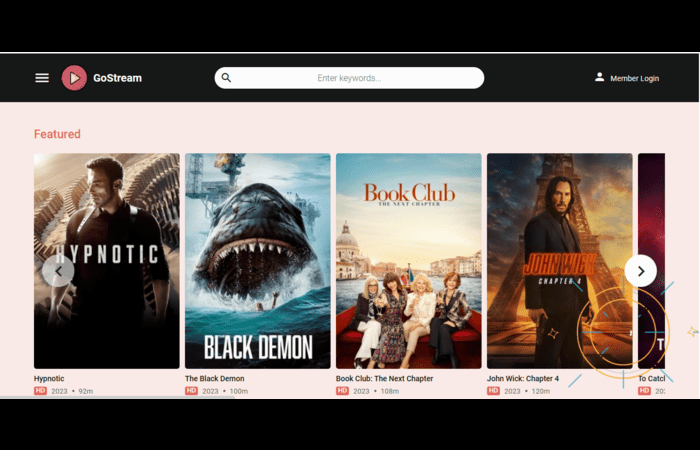The image size is (700, 450).
Task: Click the GoStream play logo
Action: pos(74,78)
